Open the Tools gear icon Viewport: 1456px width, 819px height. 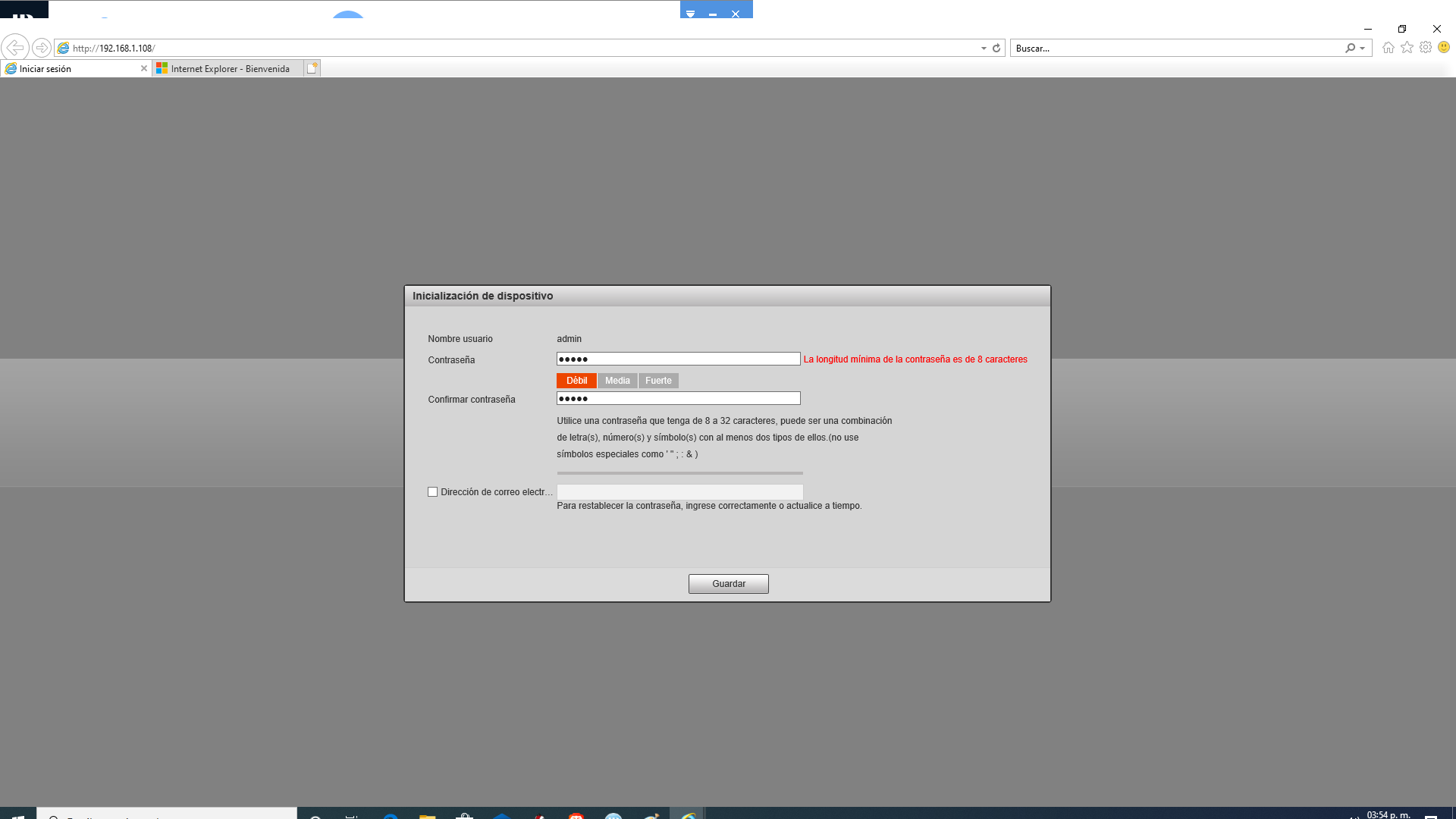(x=1426, y=48)
